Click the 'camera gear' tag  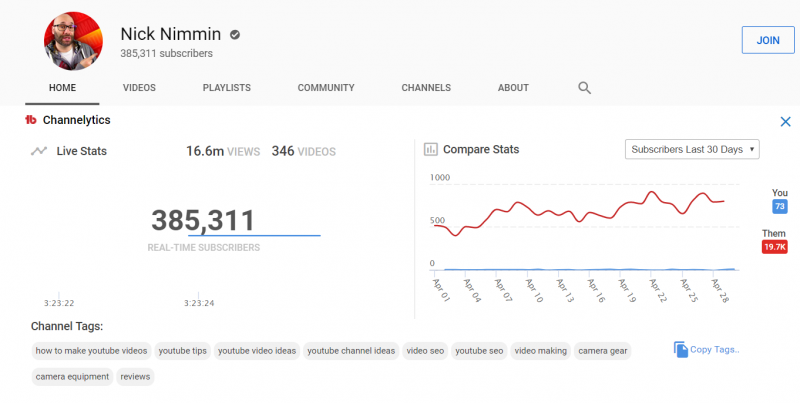(x=603, y=351)
